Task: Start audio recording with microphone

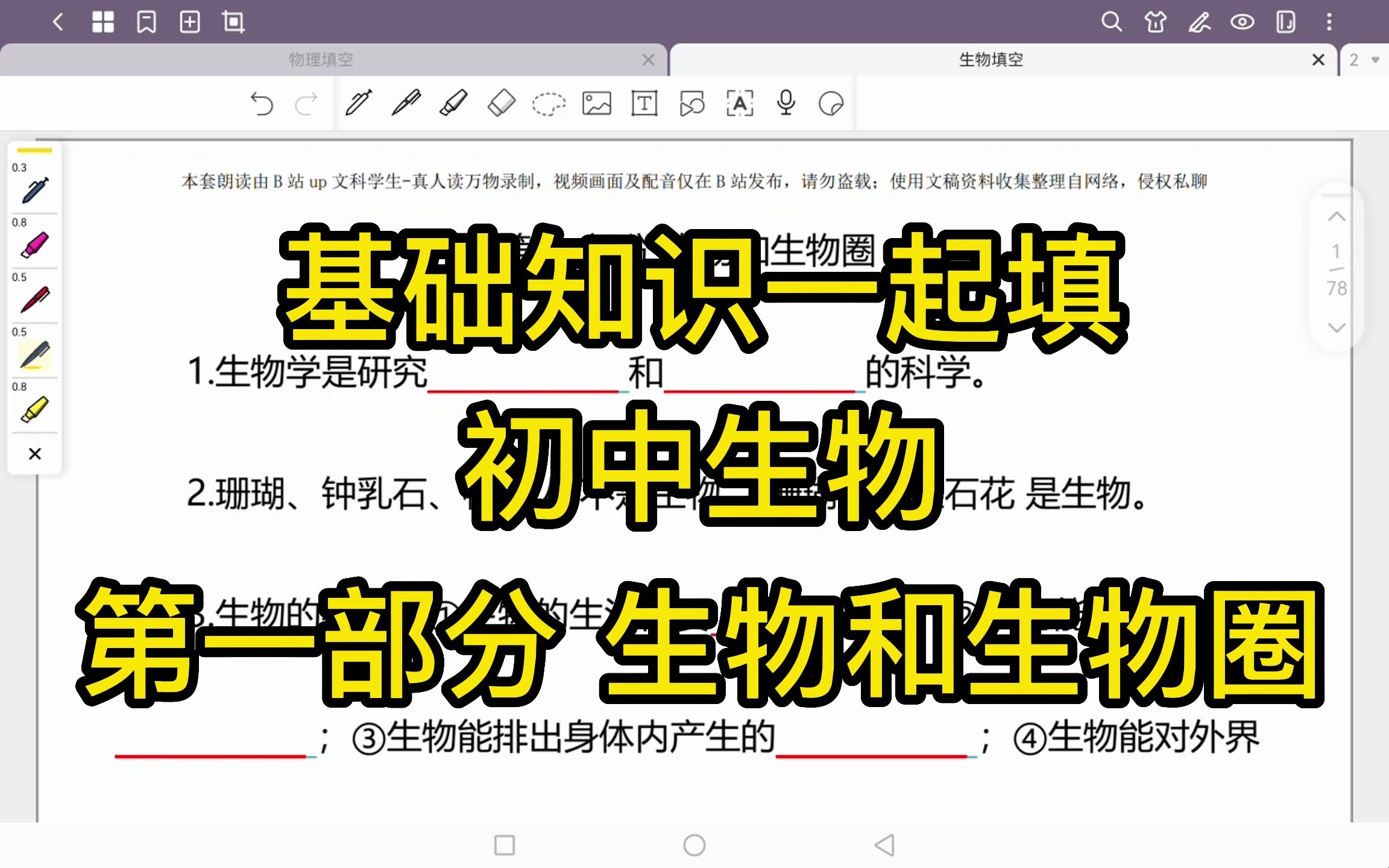Action: pos(786,103)
